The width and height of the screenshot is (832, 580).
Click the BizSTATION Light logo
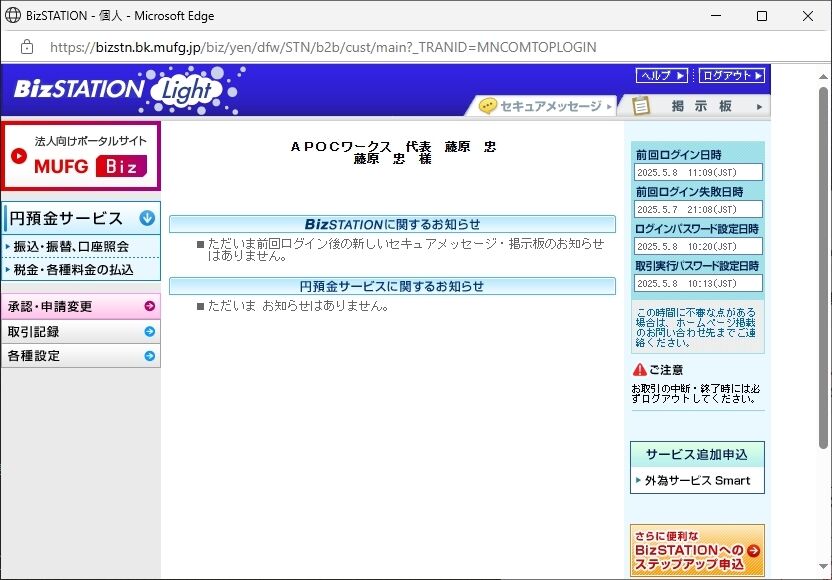[x=127, y=90]
